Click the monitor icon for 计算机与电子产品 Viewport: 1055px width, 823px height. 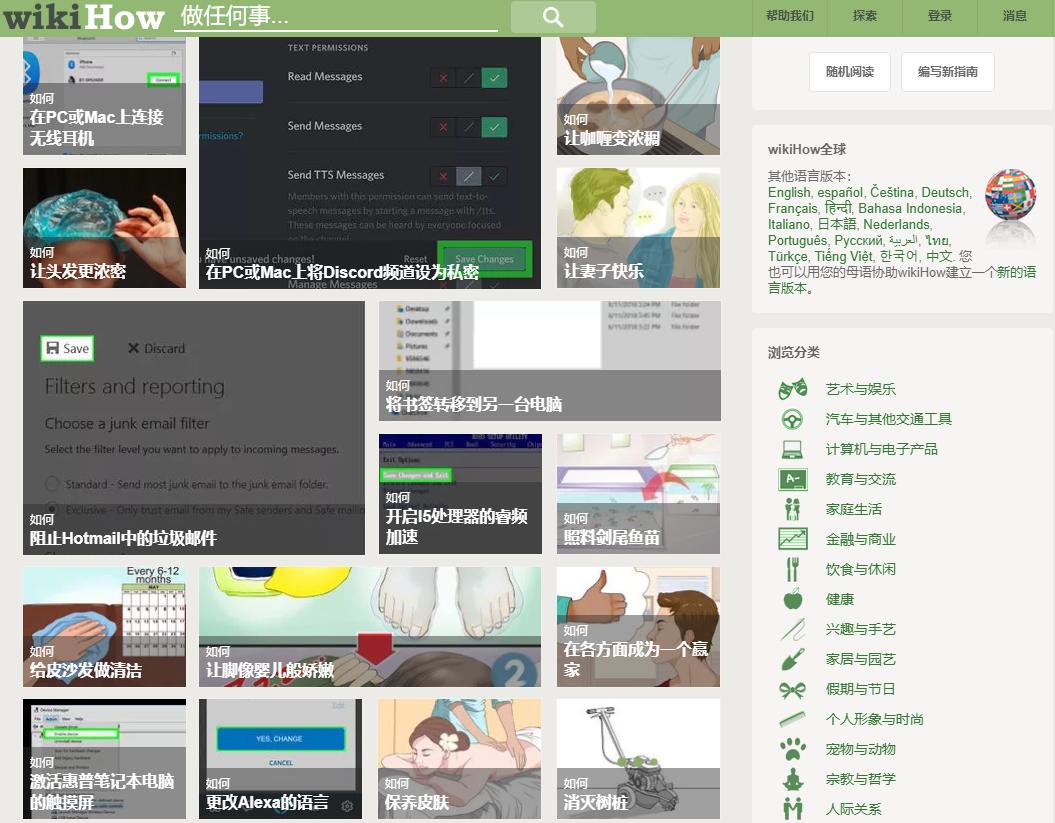(794, 449)
